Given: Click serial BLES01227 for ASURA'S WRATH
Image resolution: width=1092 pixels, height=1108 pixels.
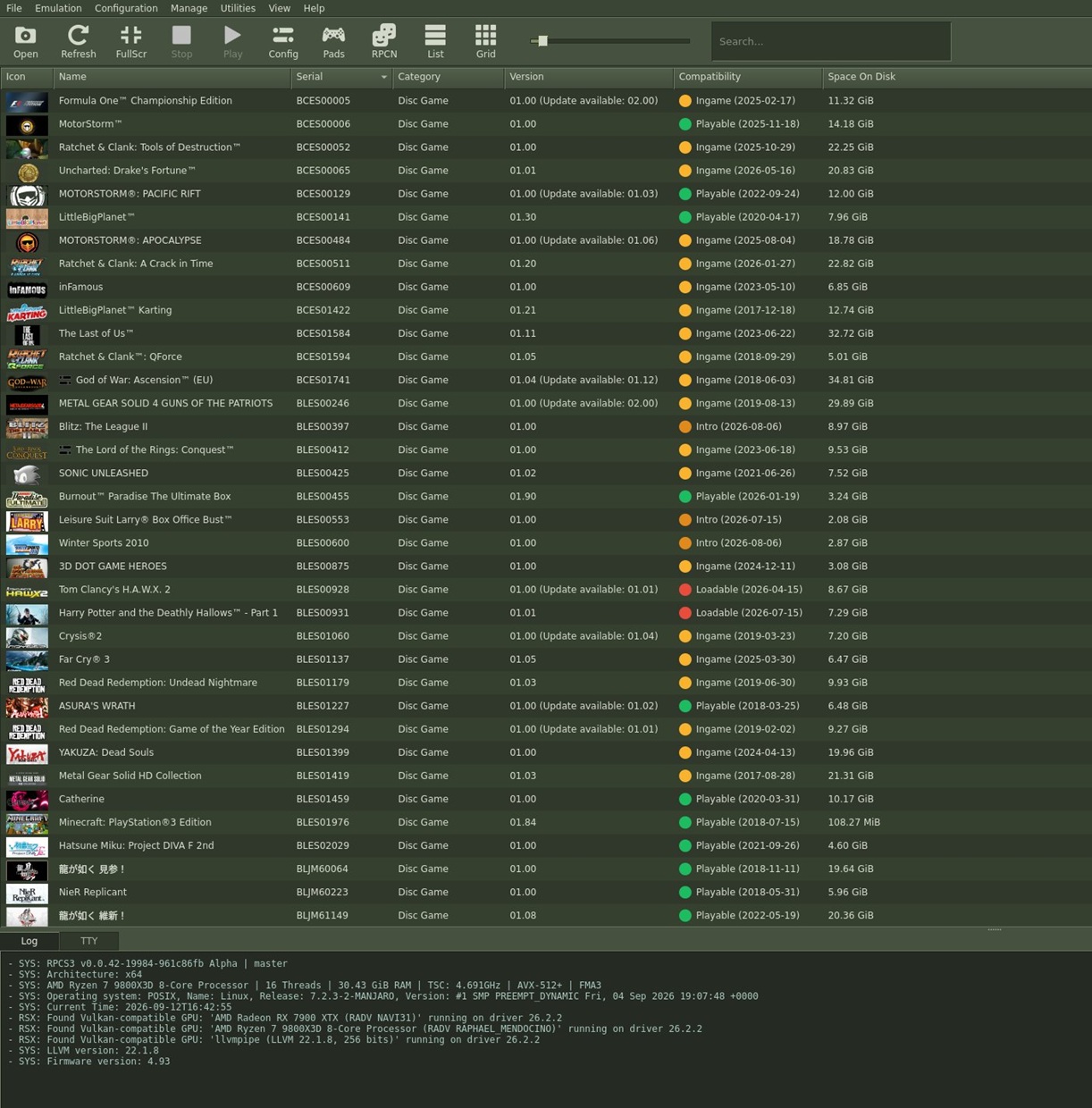Looking at the screenshot, I should point(323,706).
